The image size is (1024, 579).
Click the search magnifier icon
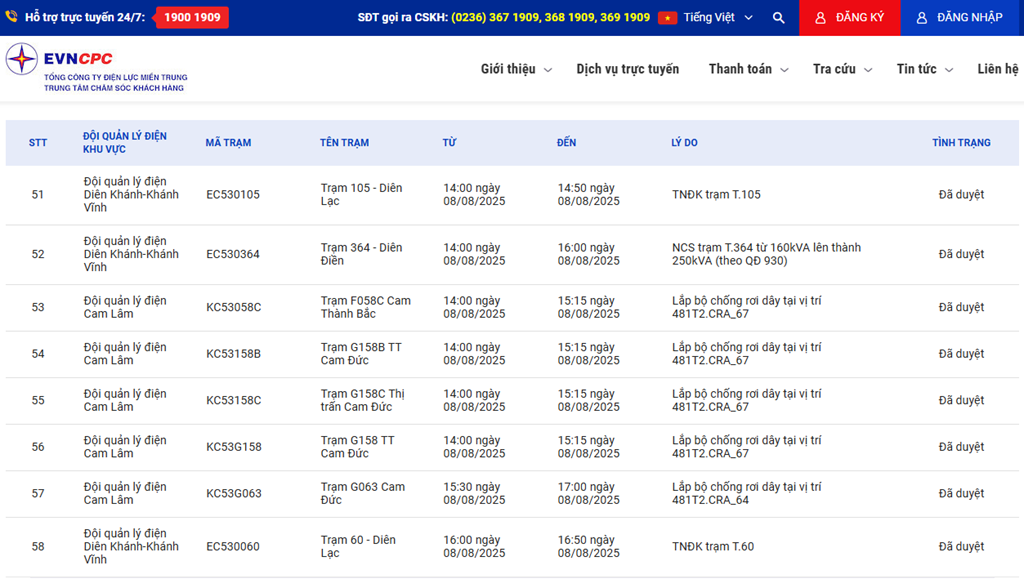tap(778, 18)
